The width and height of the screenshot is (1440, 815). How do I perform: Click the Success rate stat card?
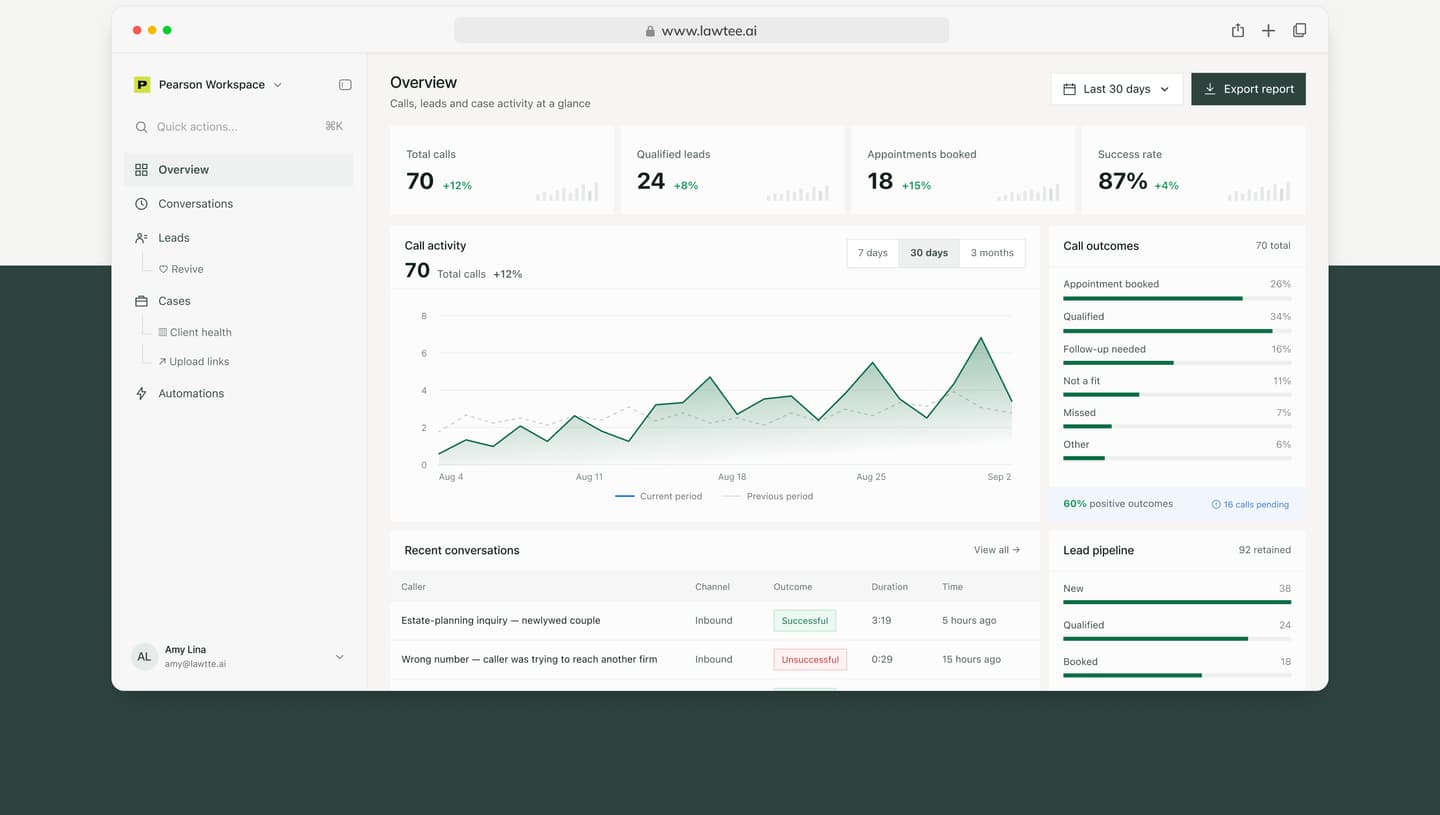1194,170
